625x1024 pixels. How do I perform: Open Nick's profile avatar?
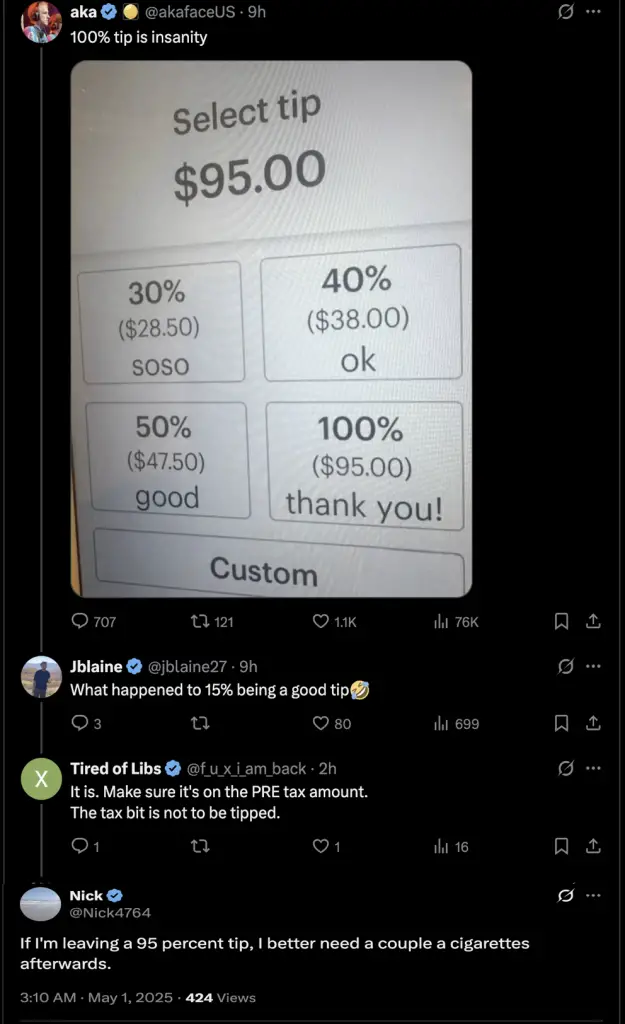click(x=40, y=904)
